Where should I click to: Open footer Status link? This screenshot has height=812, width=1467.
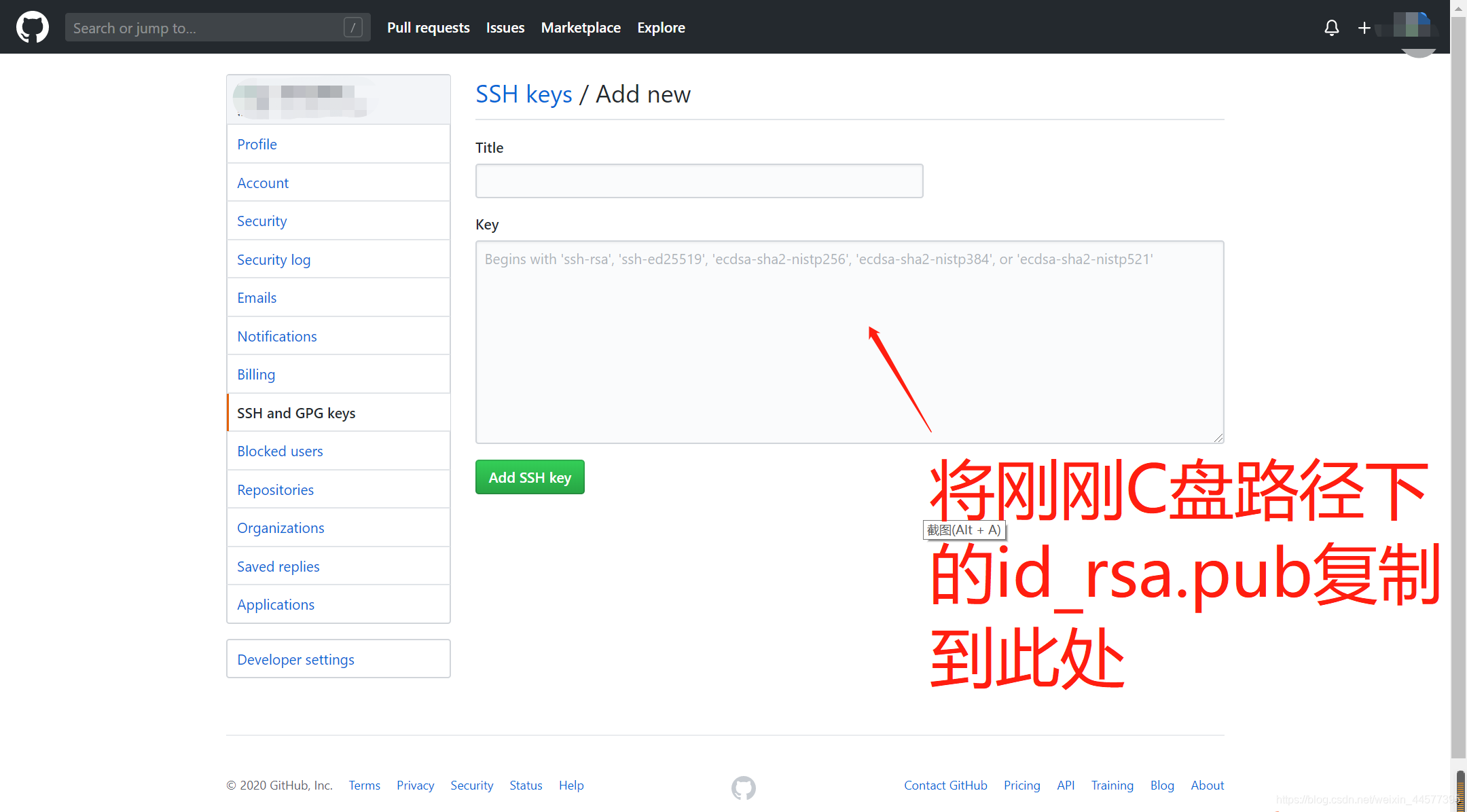click(526, 785)
